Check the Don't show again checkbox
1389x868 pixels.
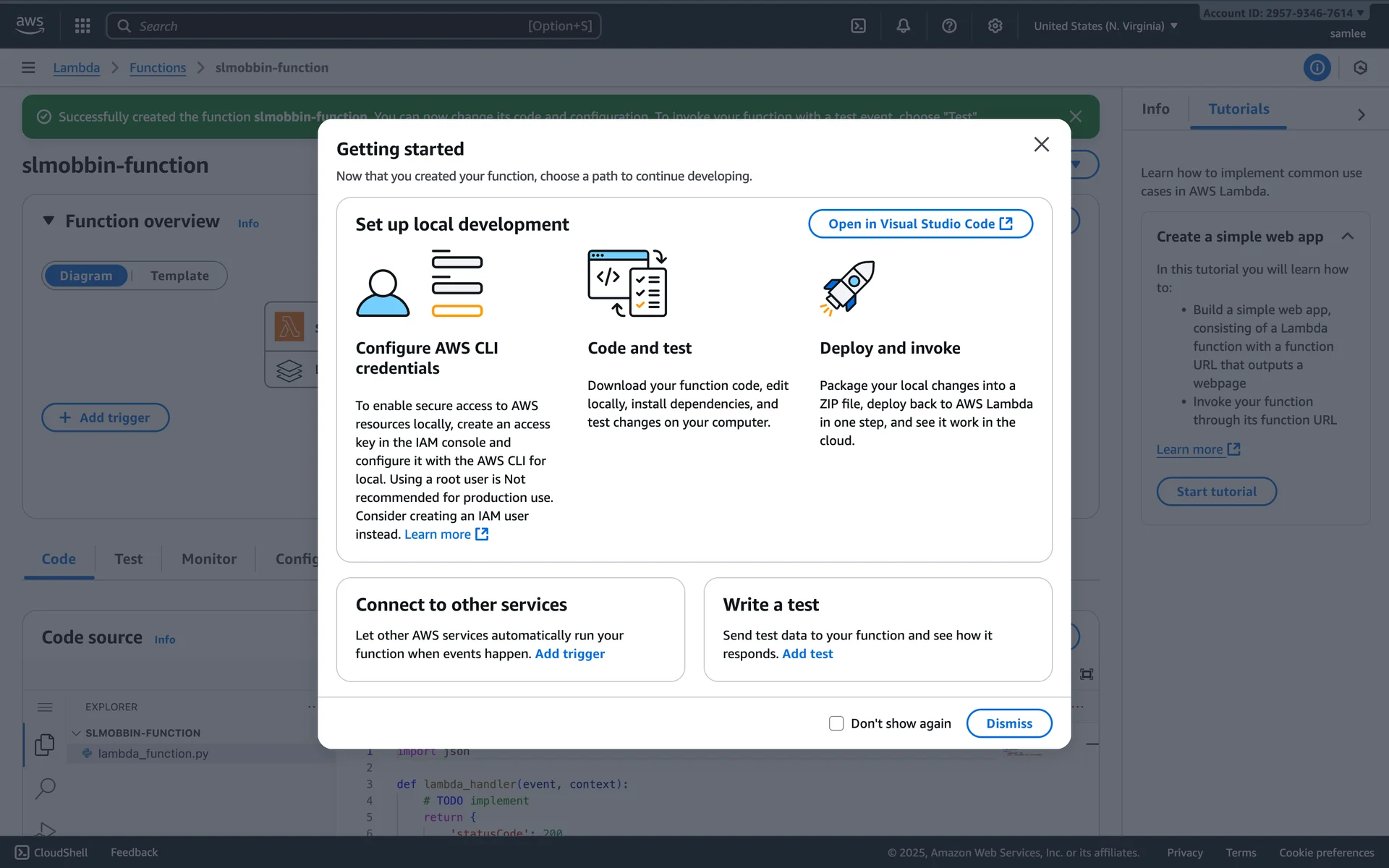[x=836, y=723]
